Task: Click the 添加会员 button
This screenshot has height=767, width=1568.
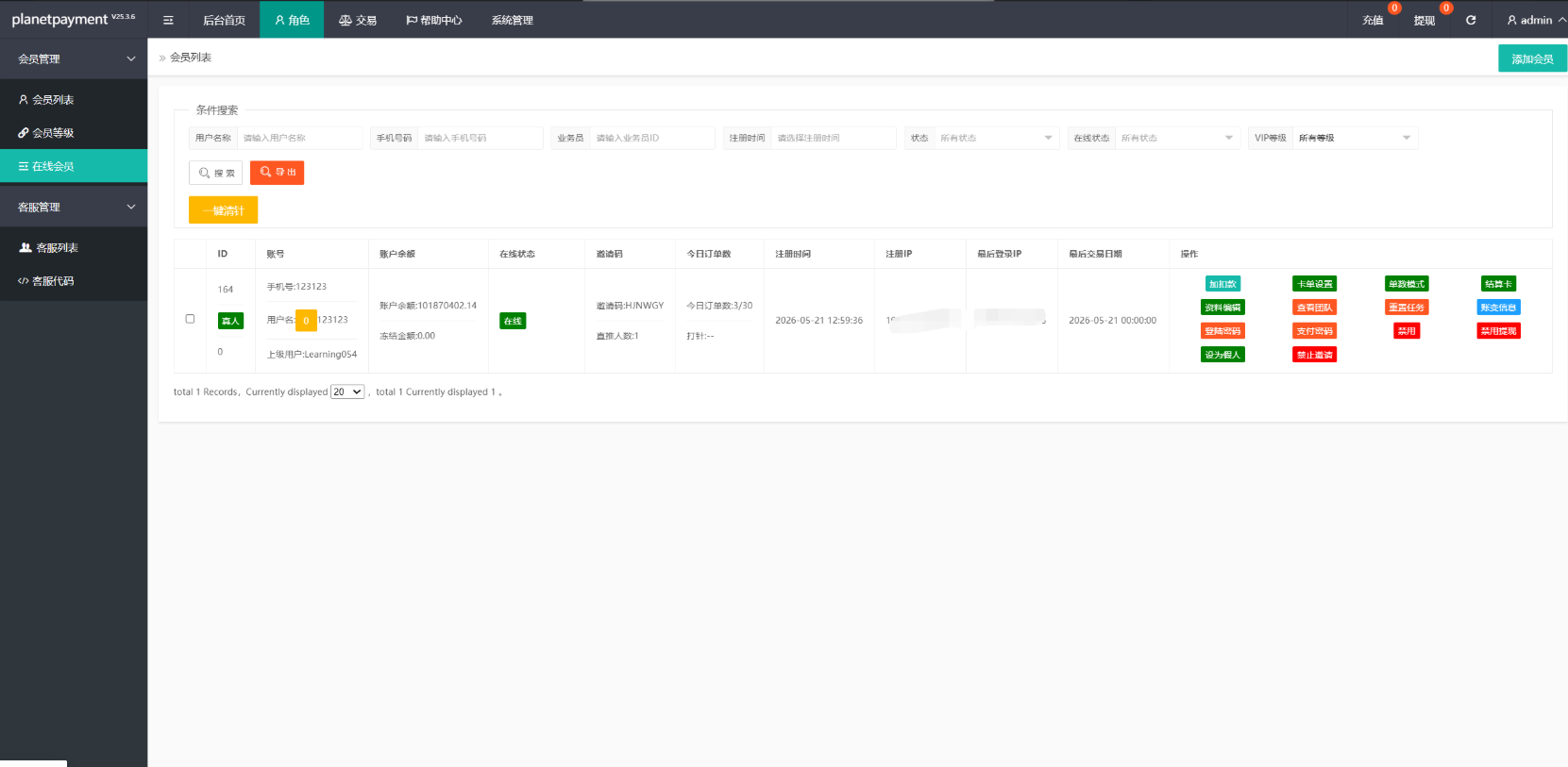Action: point(1532,58)
